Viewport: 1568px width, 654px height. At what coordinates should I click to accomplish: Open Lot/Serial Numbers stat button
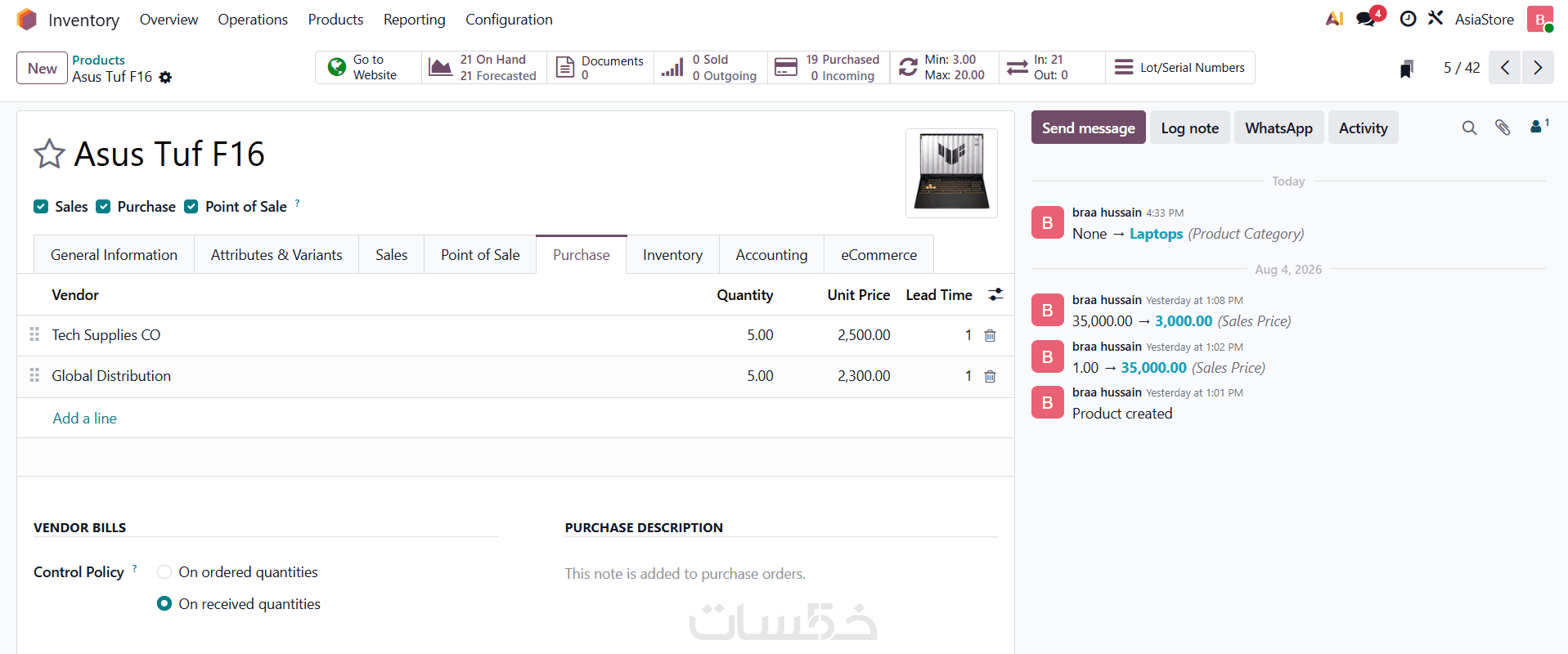pos(1180,68)
